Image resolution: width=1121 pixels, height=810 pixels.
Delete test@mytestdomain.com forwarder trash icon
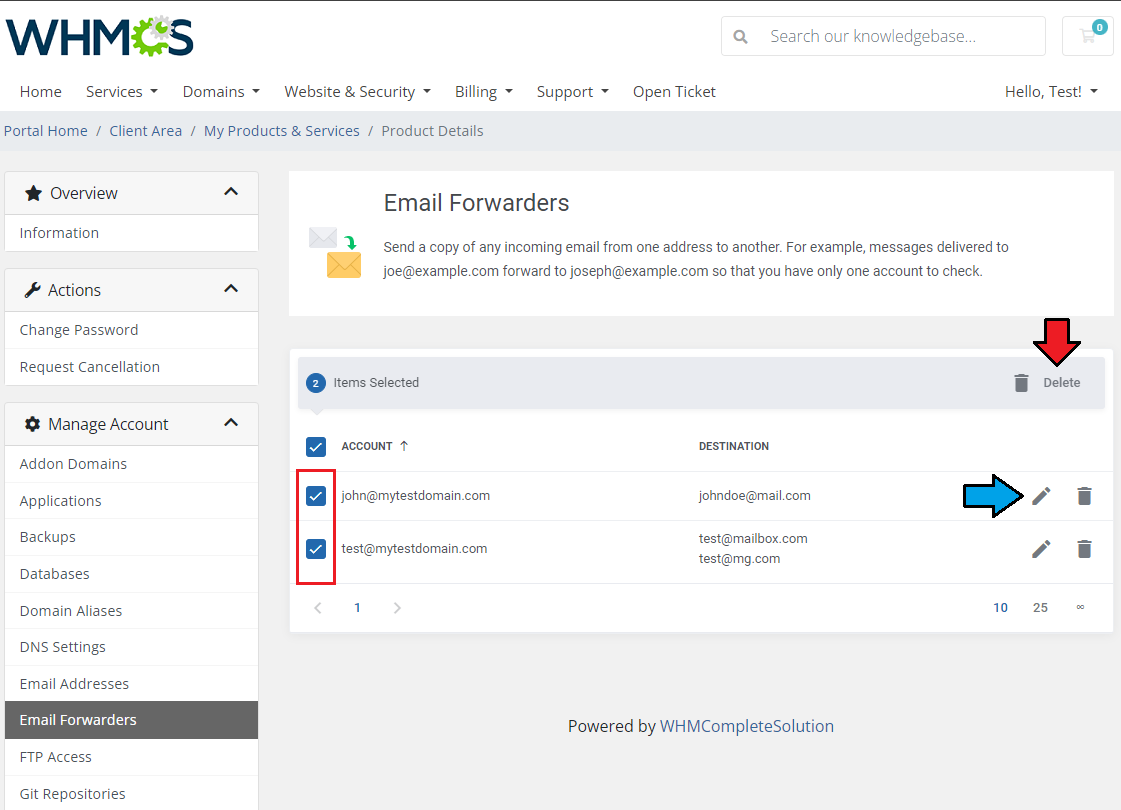[1085, 548]
